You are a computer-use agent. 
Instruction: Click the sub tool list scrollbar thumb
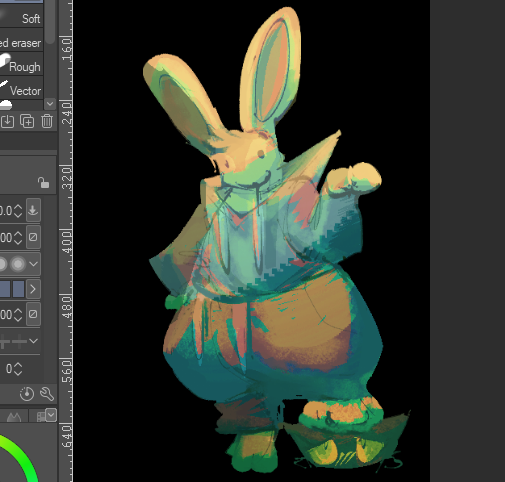pos(50,22)
